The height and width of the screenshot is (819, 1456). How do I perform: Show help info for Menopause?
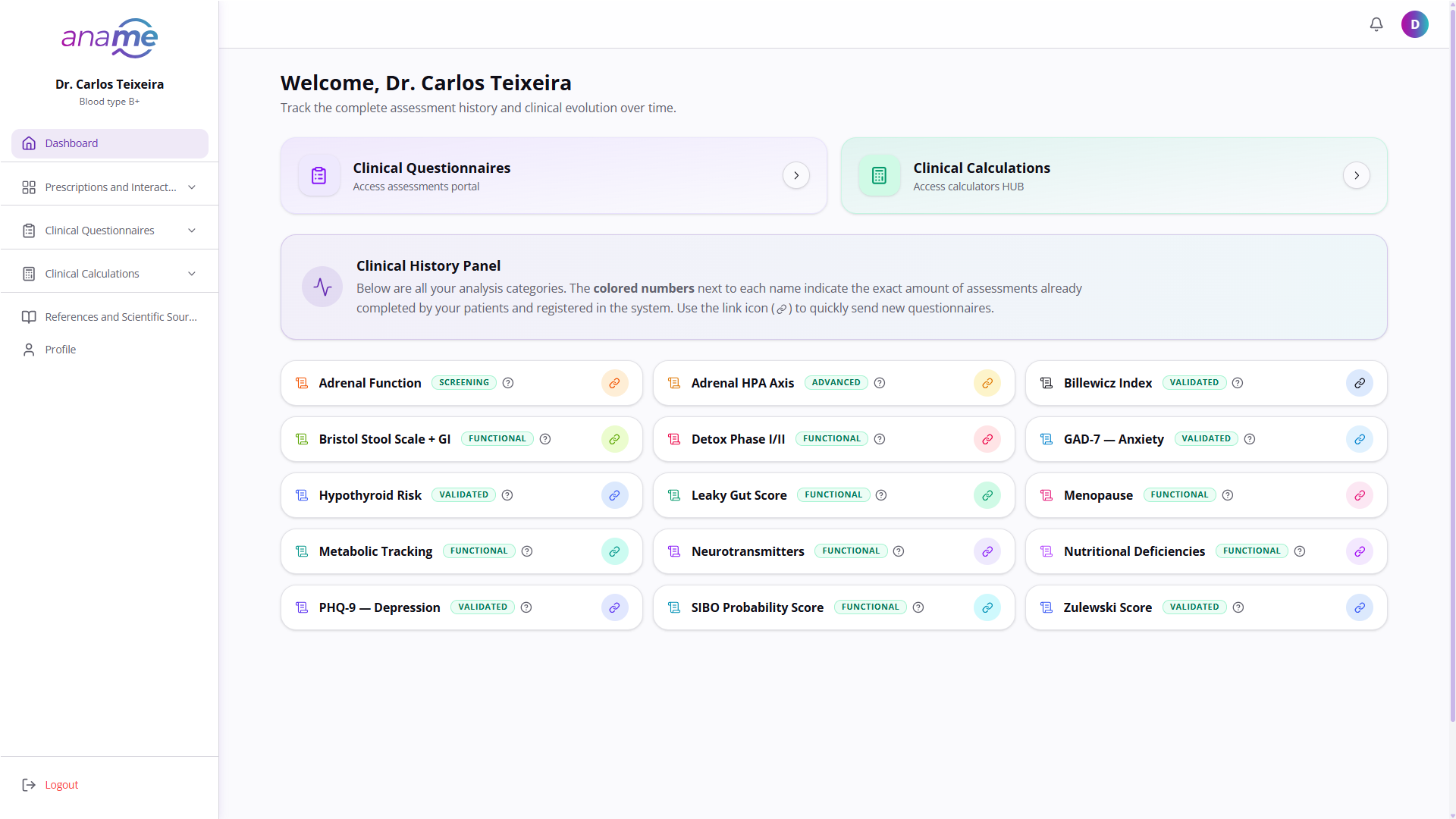tap(1228, 495)
